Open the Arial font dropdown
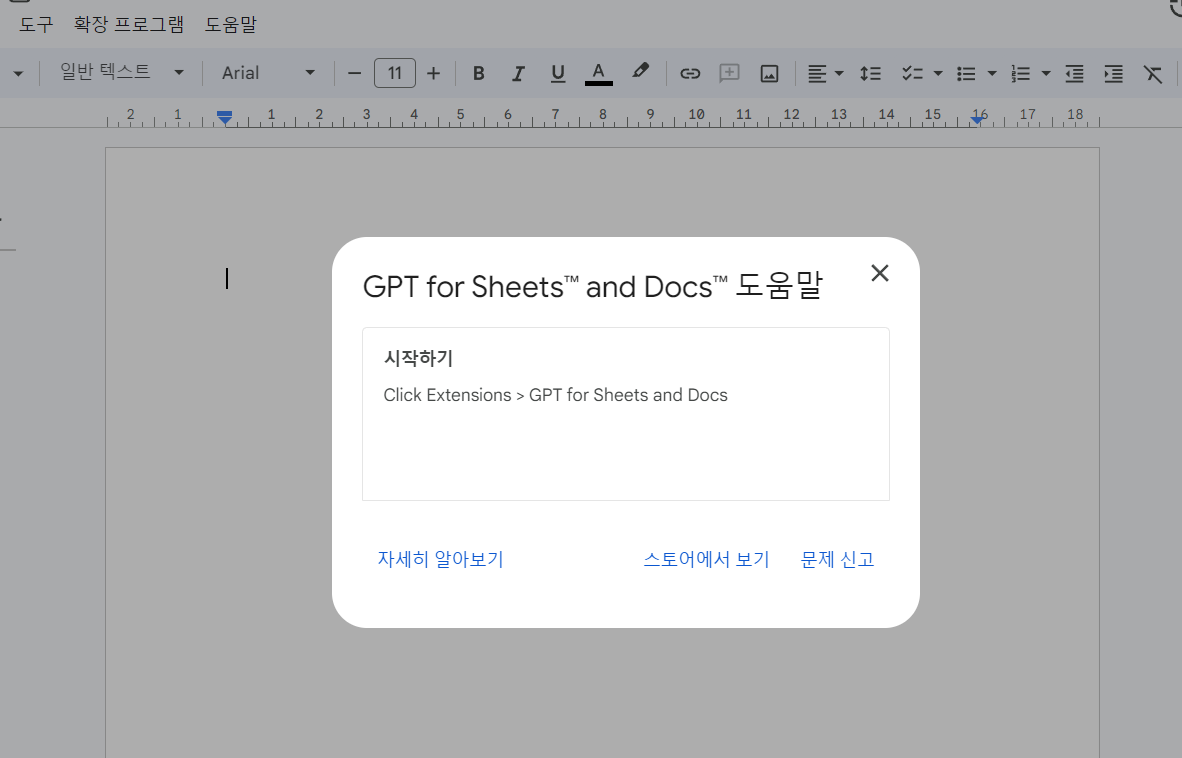The width and height of the screenshot is (1182, 758). [x=268, y=73]
